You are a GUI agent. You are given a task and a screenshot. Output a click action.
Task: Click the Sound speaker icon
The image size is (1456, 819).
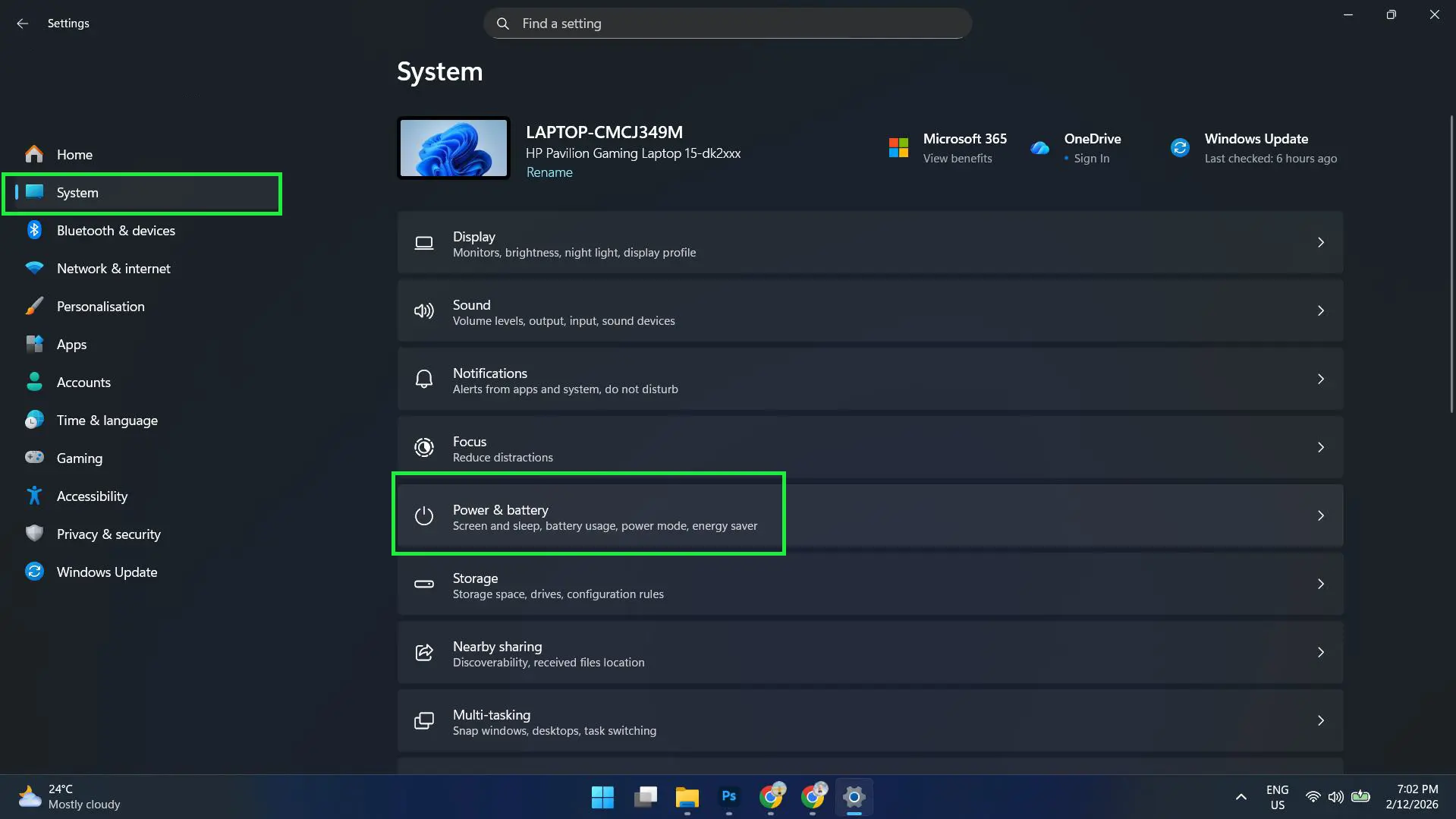coord(423,310)
